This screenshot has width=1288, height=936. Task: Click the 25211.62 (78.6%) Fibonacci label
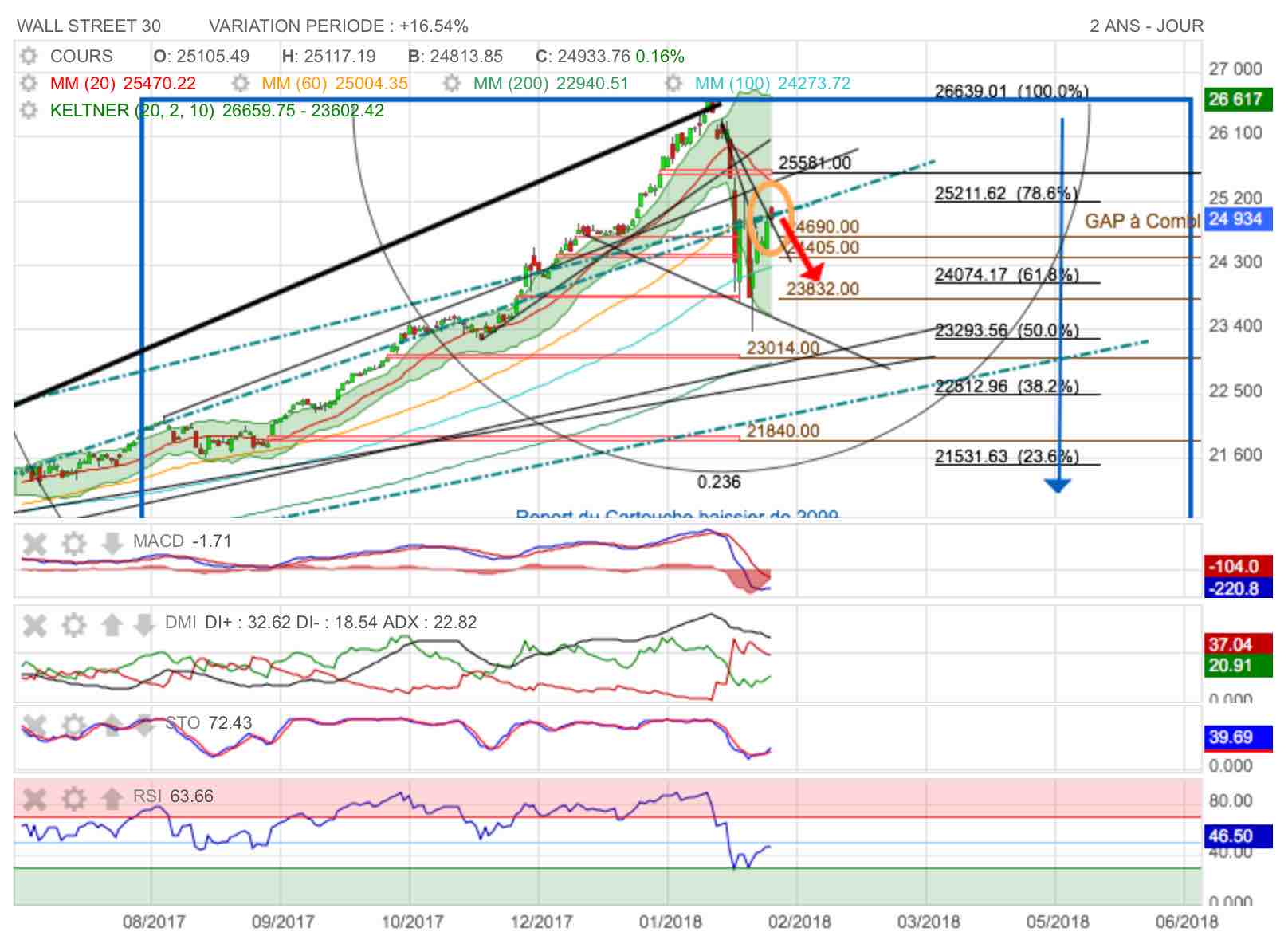click(x=1007, y=193)
